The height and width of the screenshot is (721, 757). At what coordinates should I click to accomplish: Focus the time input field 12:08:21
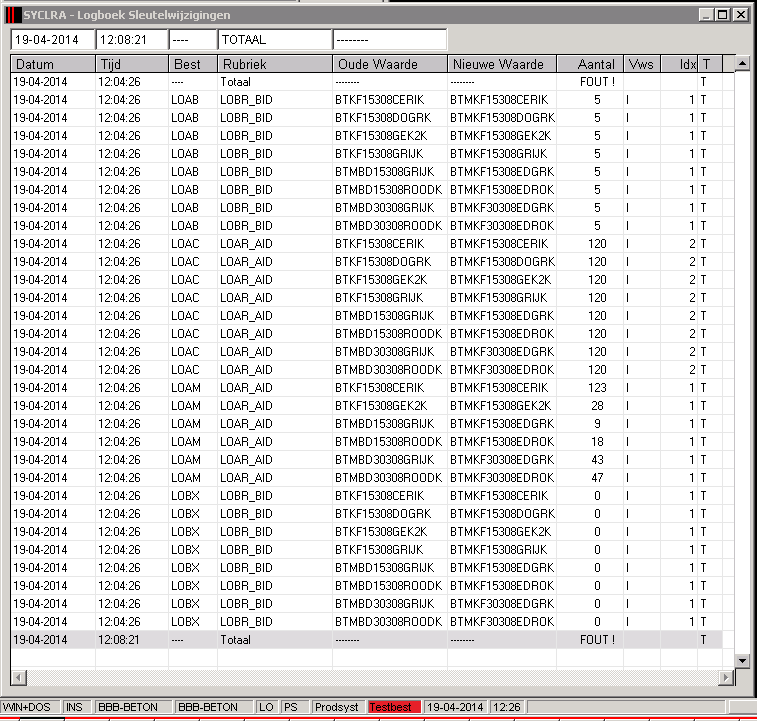coord(132,40)
